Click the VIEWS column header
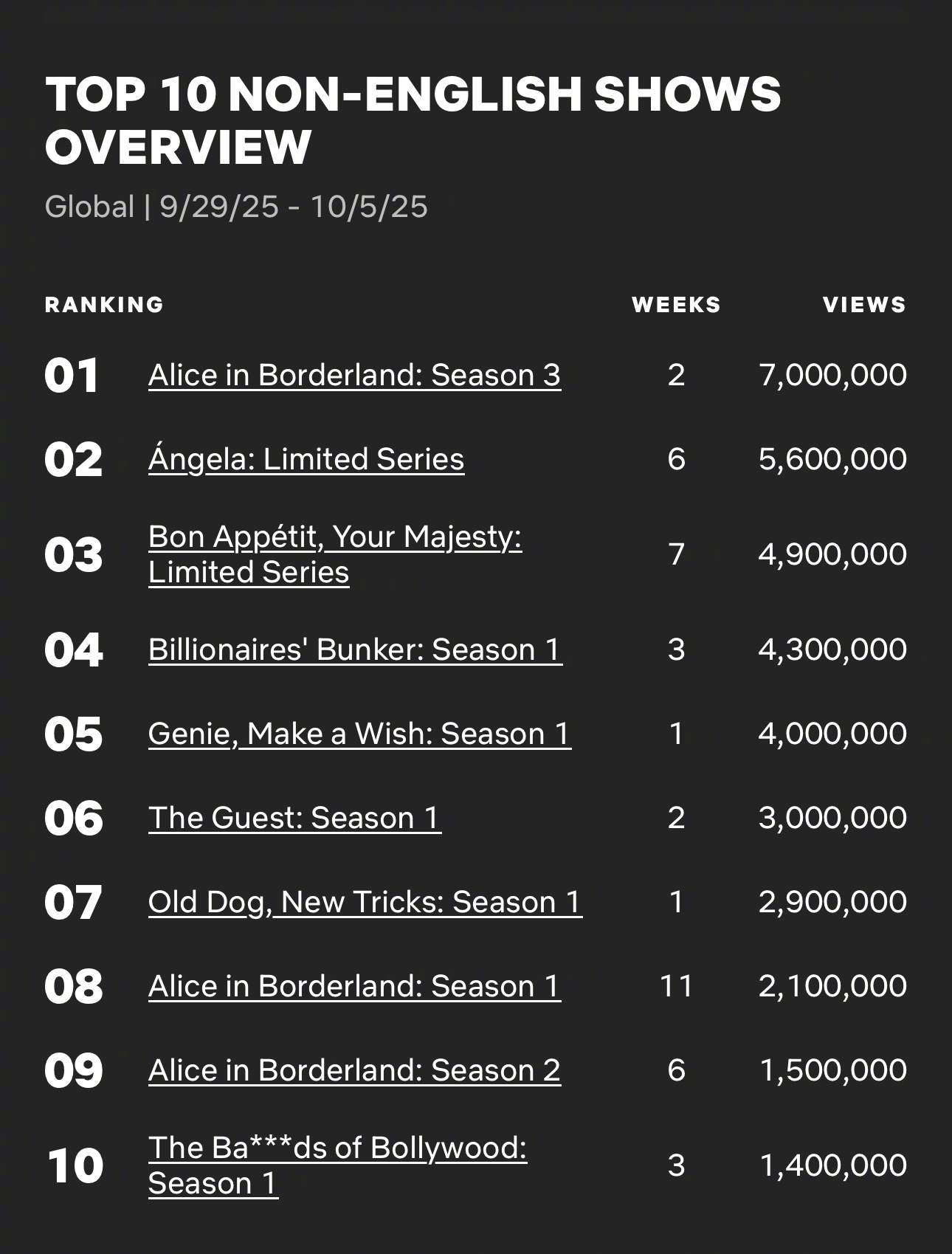This screenshot has height=1254, width=952. 864,305
